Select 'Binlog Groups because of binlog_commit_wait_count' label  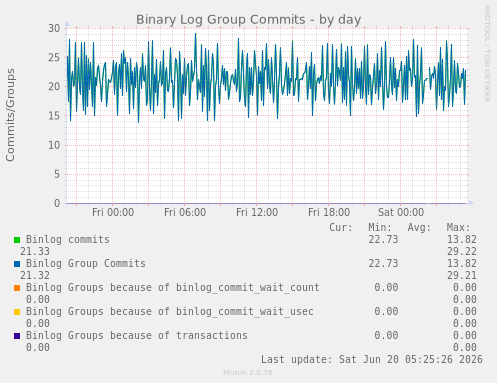pos(173,288)
